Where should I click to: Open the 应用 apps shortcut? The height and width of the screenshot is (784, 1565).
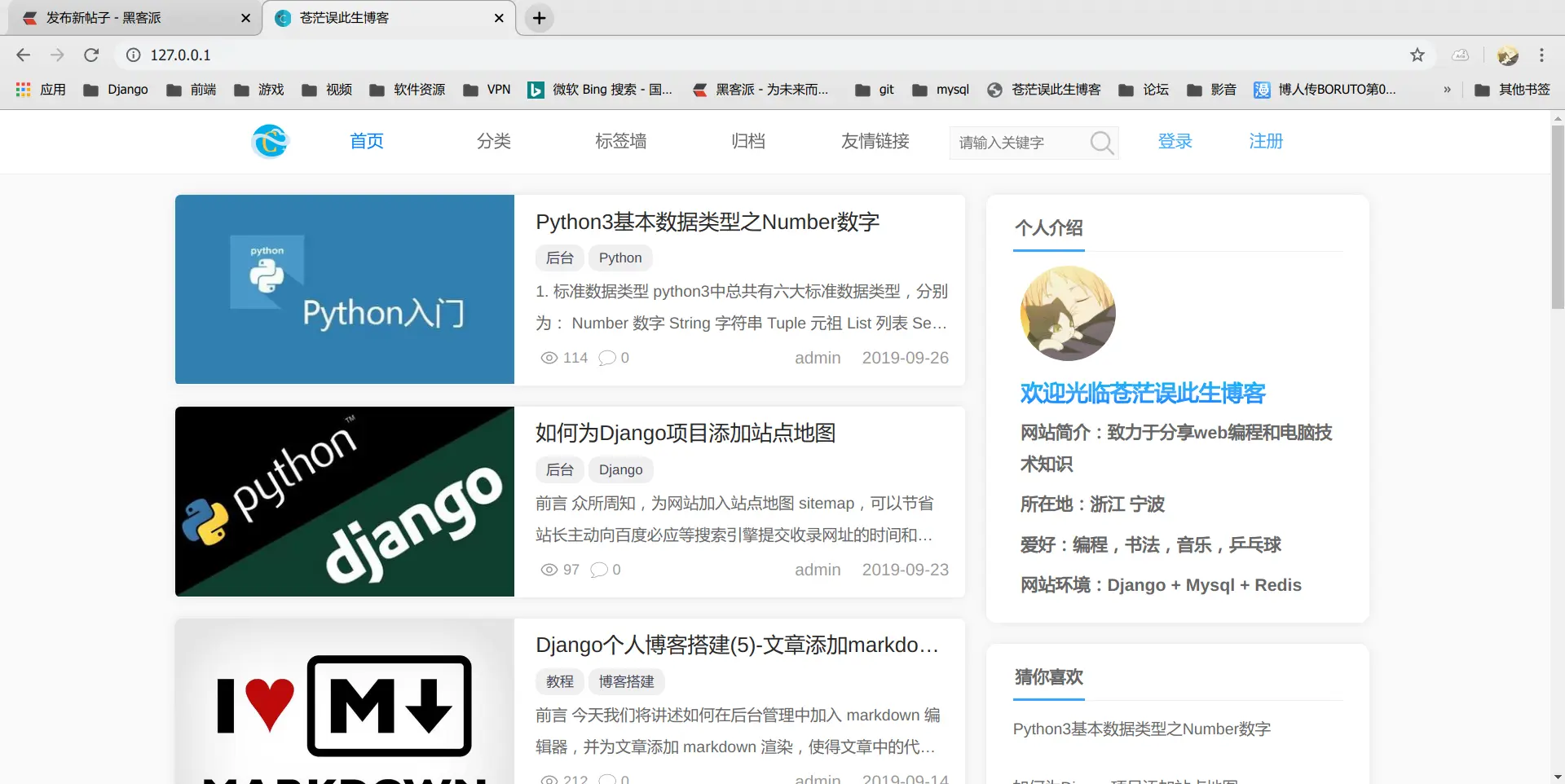tap(41, 90)
